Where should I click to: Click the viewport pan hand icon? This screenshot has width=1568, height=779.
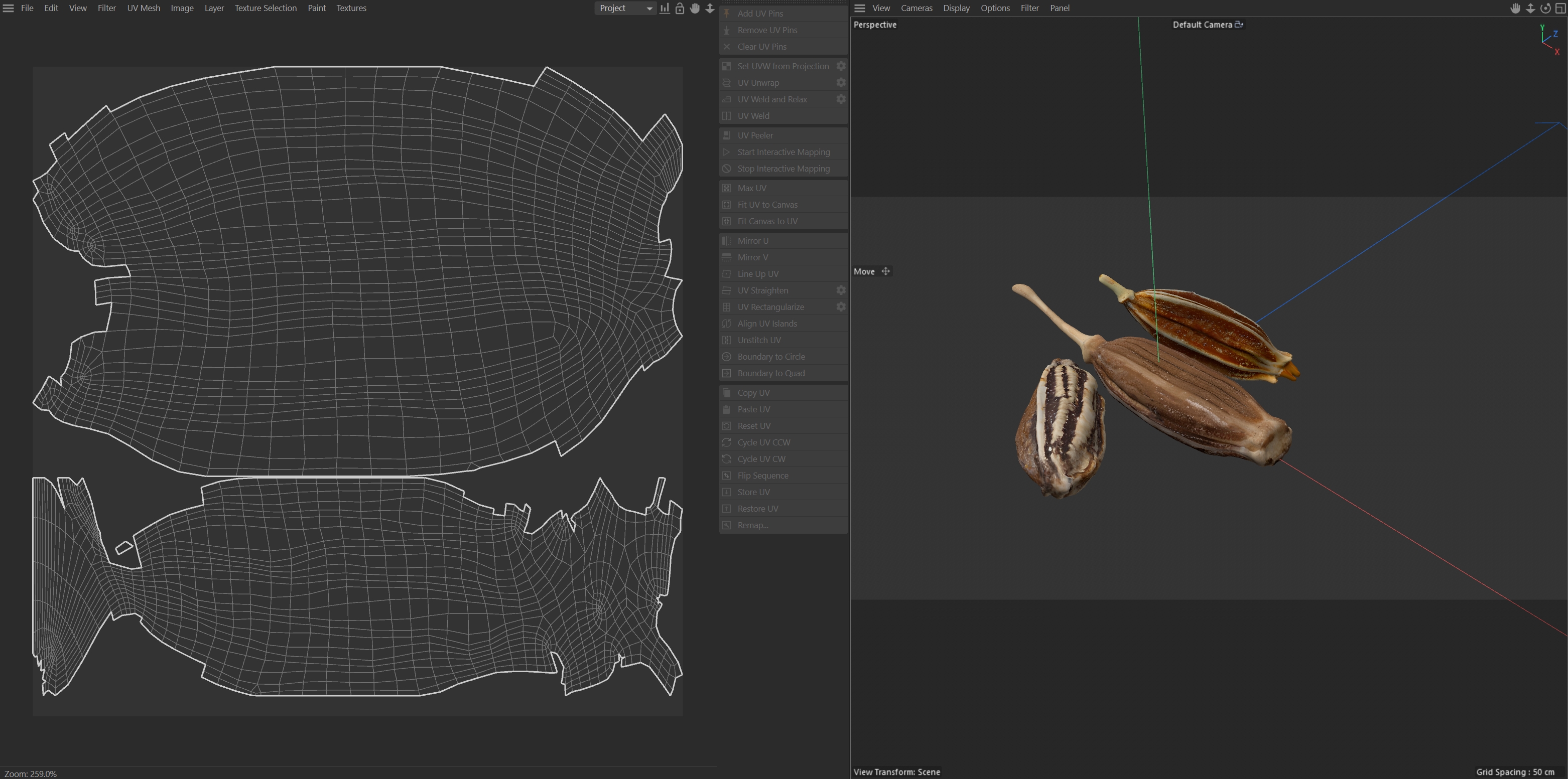1515,8
